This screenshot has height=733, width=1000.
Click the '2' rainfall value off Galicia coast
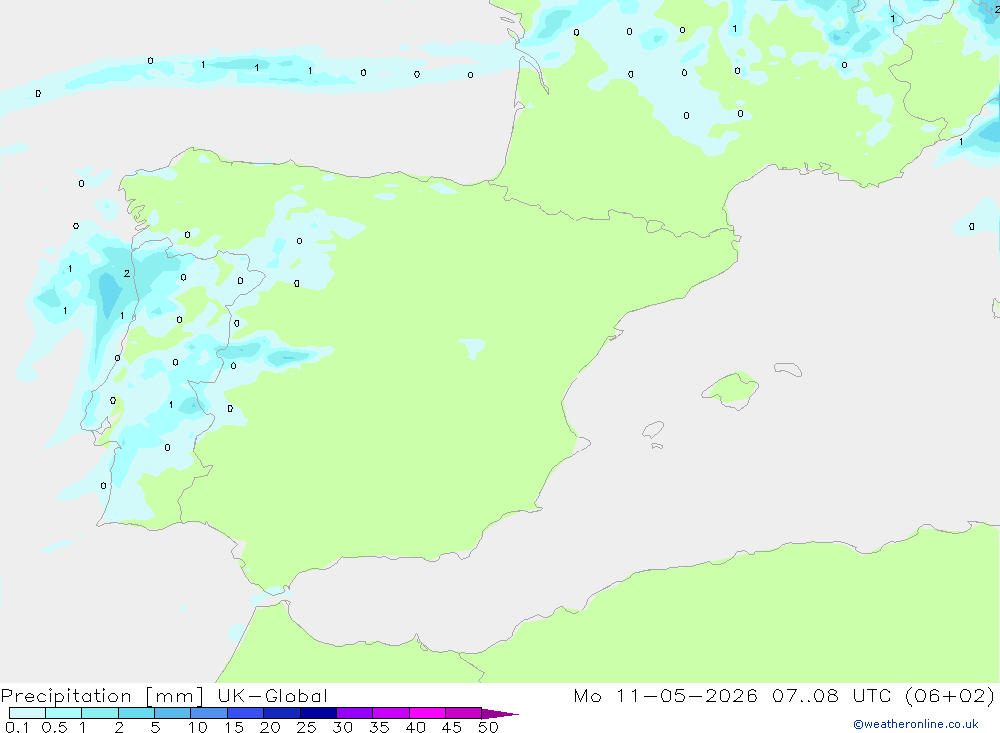[x=127, y=273]
